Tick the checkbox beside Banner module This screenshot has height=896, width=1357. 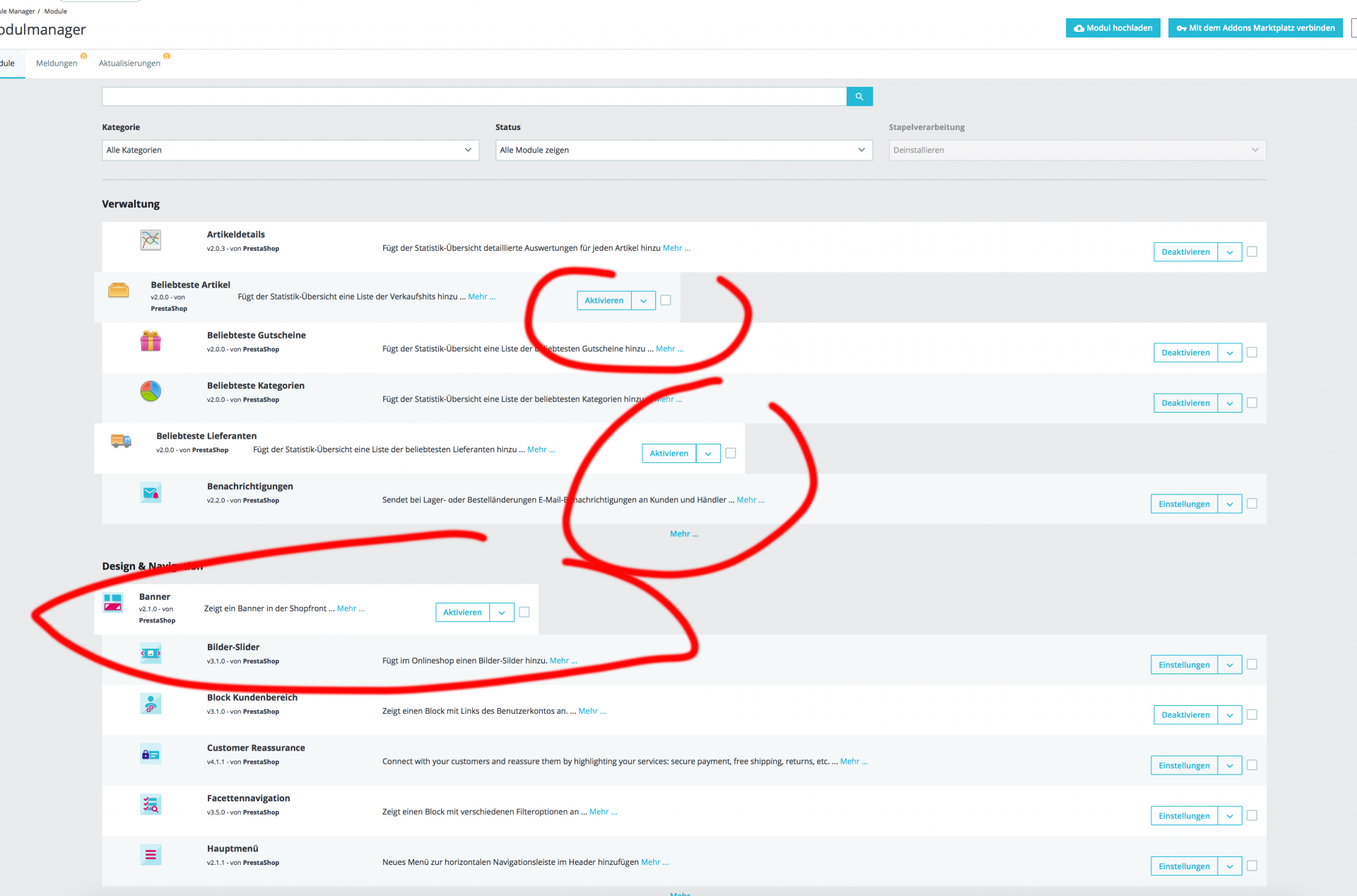(x=524, y=612)
